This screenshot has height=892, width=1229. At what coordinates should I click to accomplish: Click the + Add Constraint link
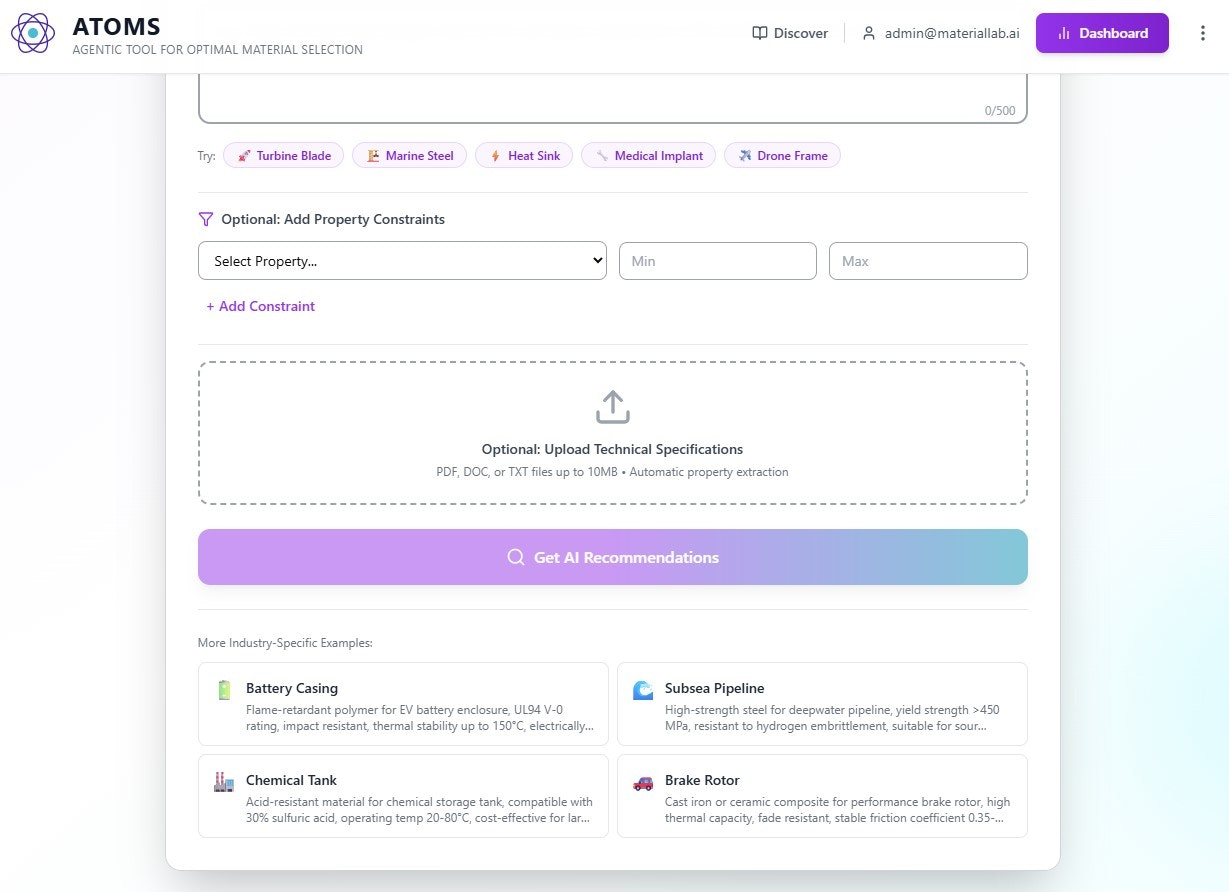pyautogui.click(x=260, y=306)
